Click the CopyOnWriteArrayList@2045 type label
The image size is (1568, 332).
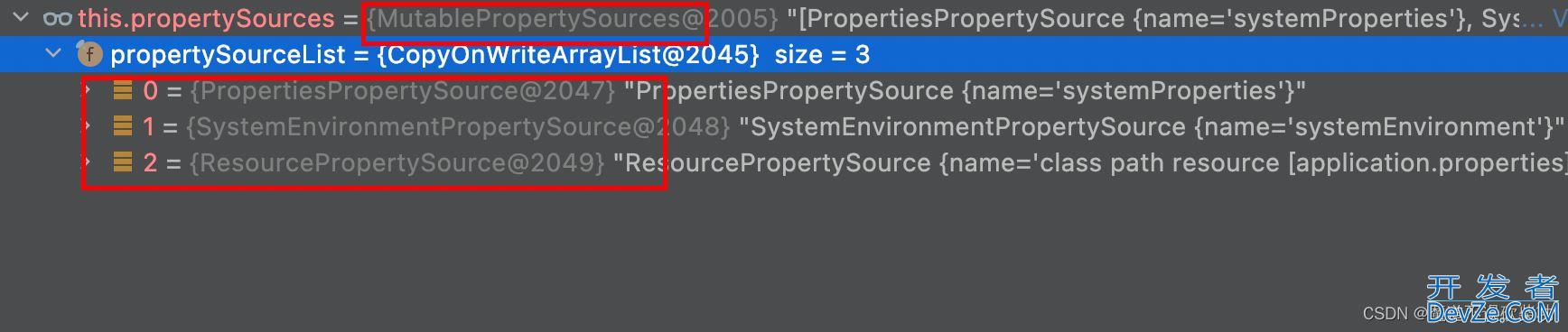pos(568,55)
